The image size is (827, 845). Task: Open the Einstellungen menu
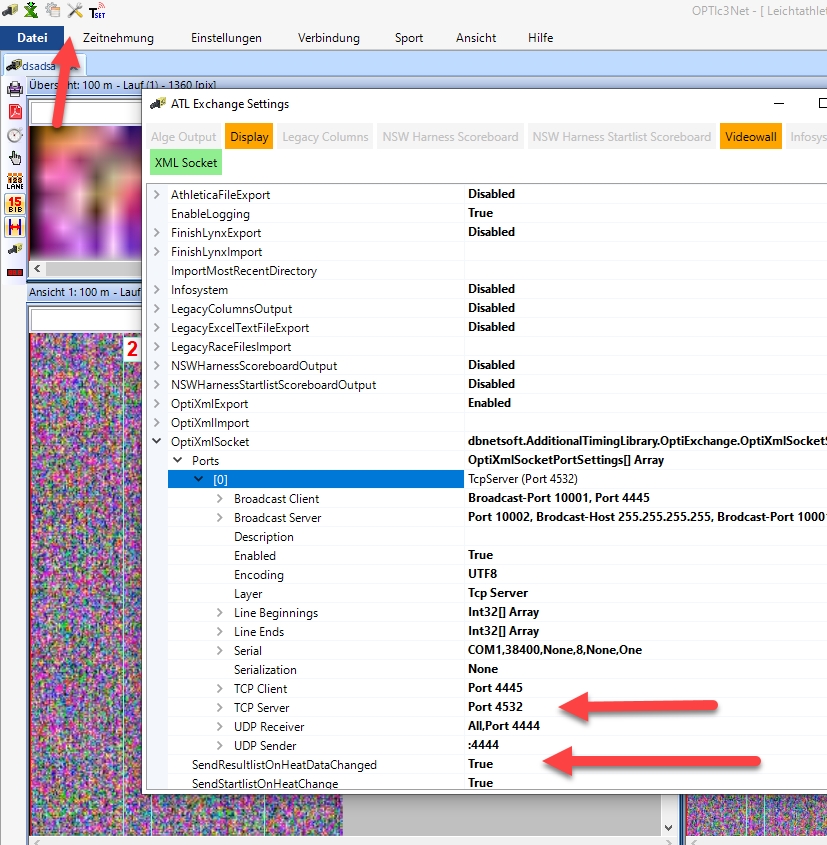tap(226, 38)
